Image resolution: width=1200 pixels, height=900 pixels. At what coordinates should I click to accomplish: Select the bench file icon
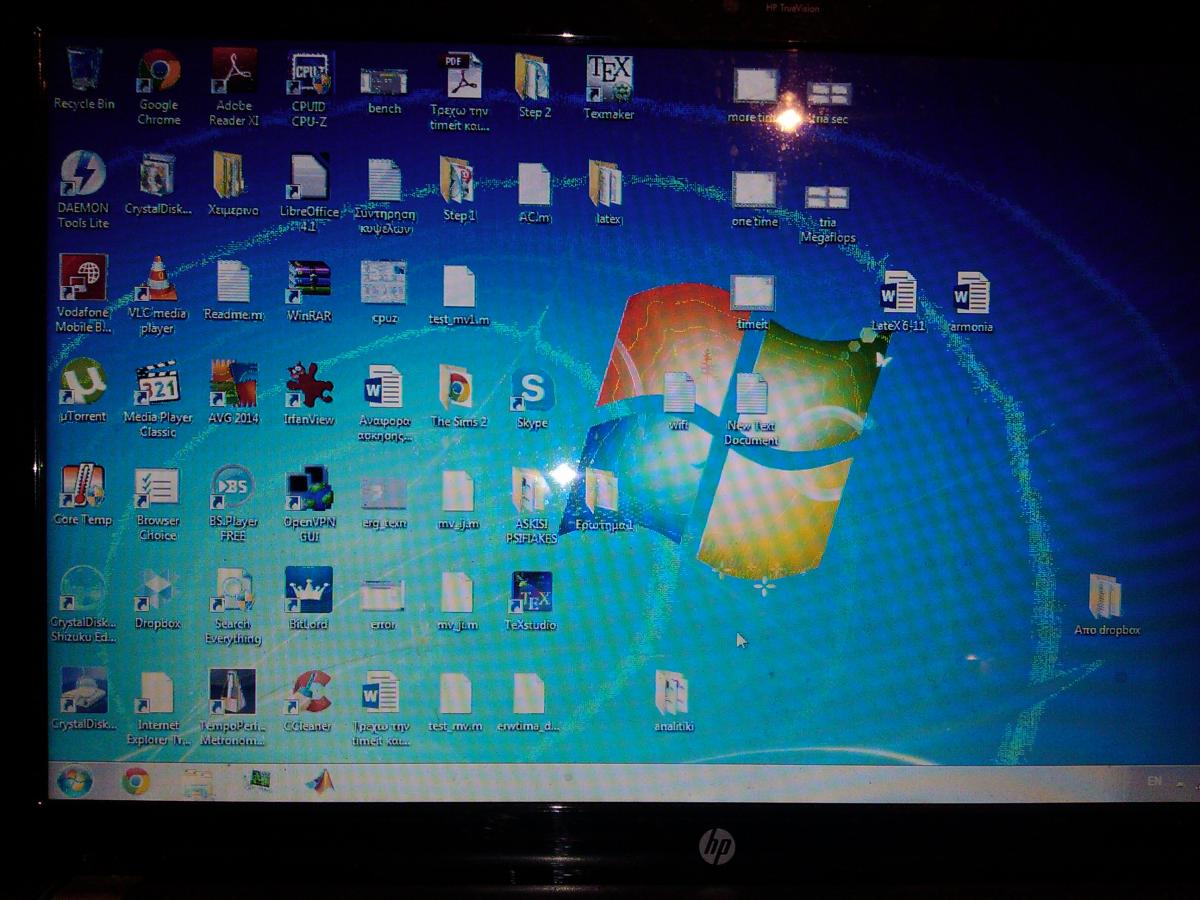point(384,81)
